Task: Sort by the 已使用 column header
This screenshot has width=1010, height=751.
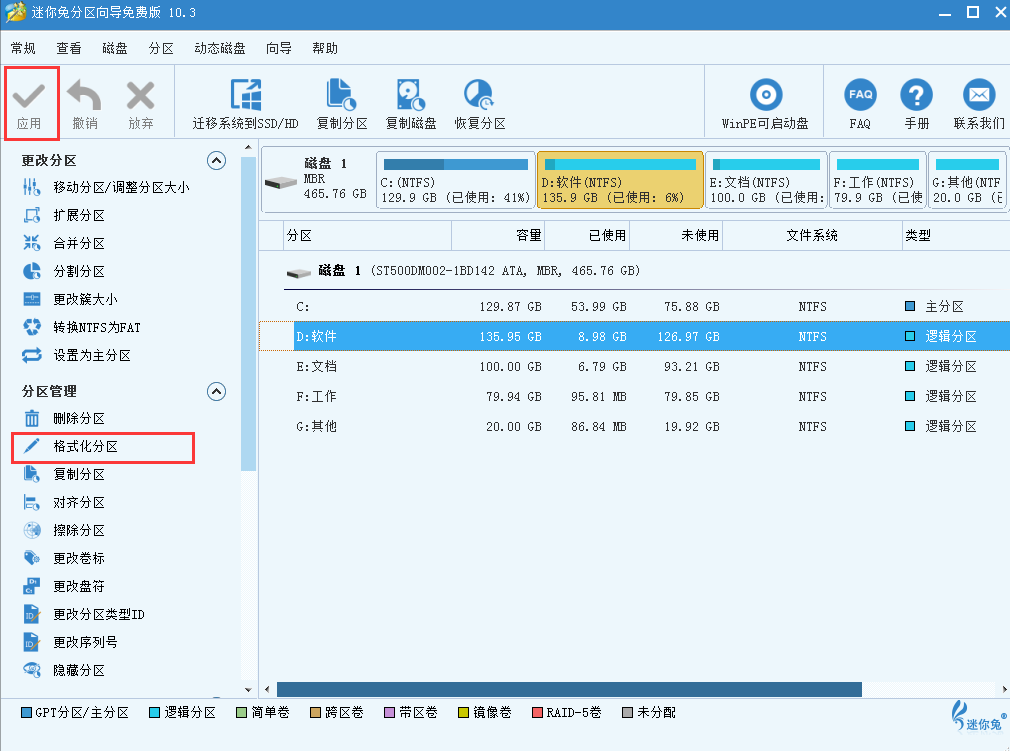Action: (x=587, y=236)
